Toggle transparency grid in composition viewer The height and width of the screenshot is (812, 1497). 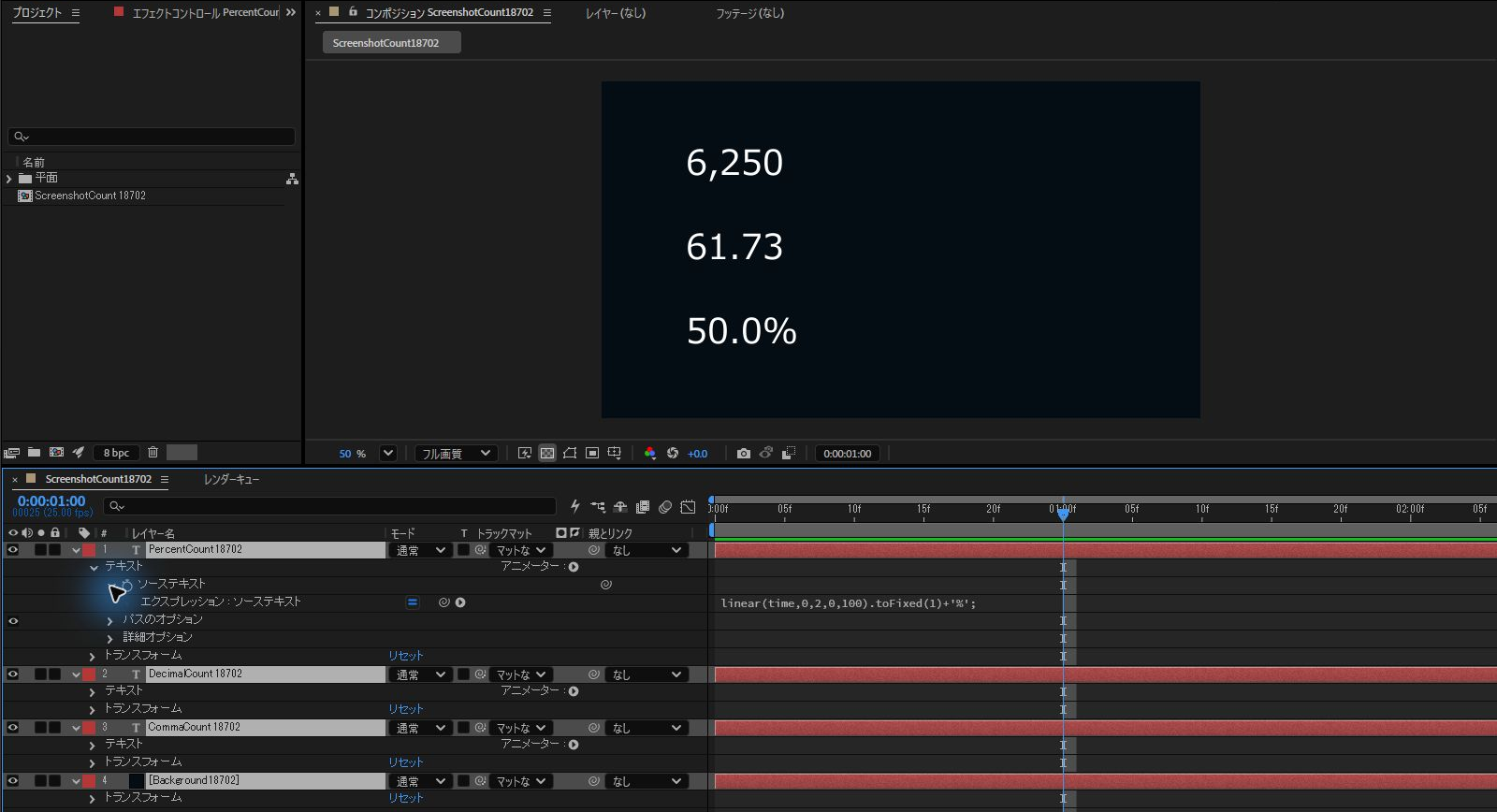click(547, 454)
